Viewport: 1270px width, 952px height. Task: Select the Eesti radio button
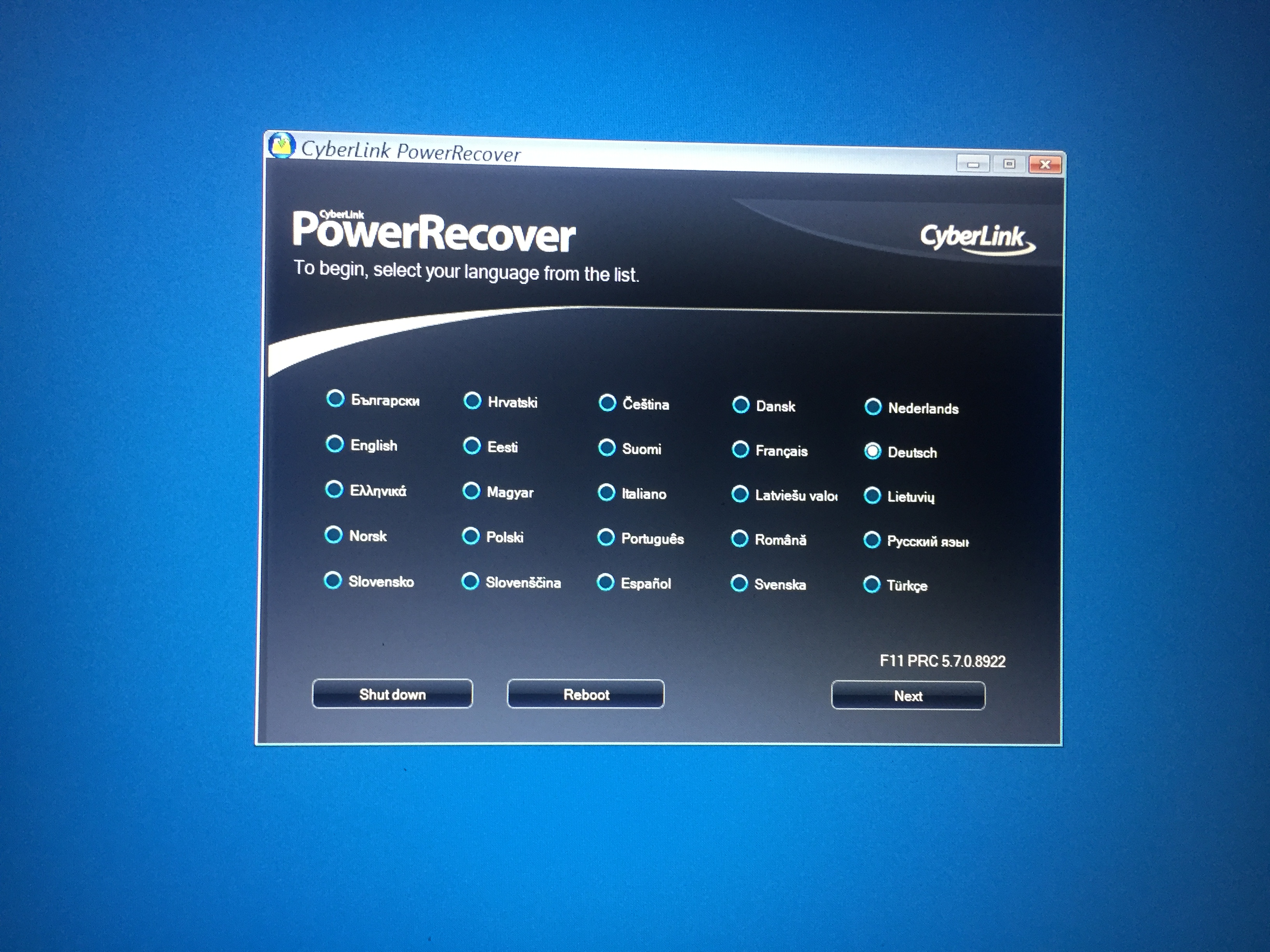472,445
